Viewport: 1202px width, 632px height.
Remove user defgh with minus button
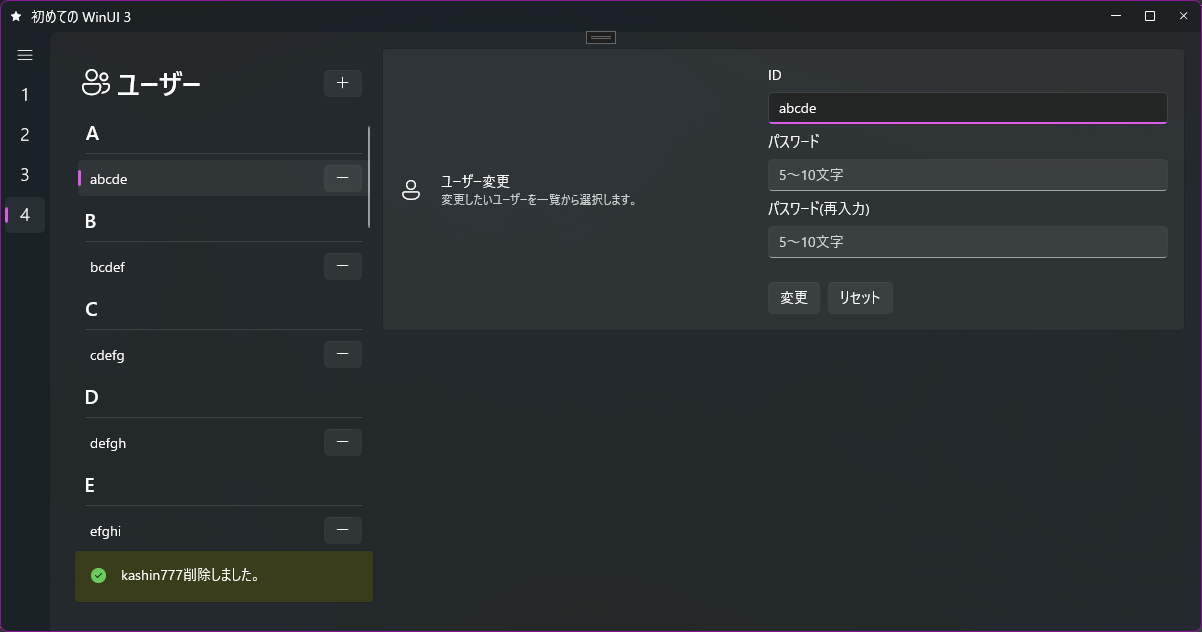343,442
